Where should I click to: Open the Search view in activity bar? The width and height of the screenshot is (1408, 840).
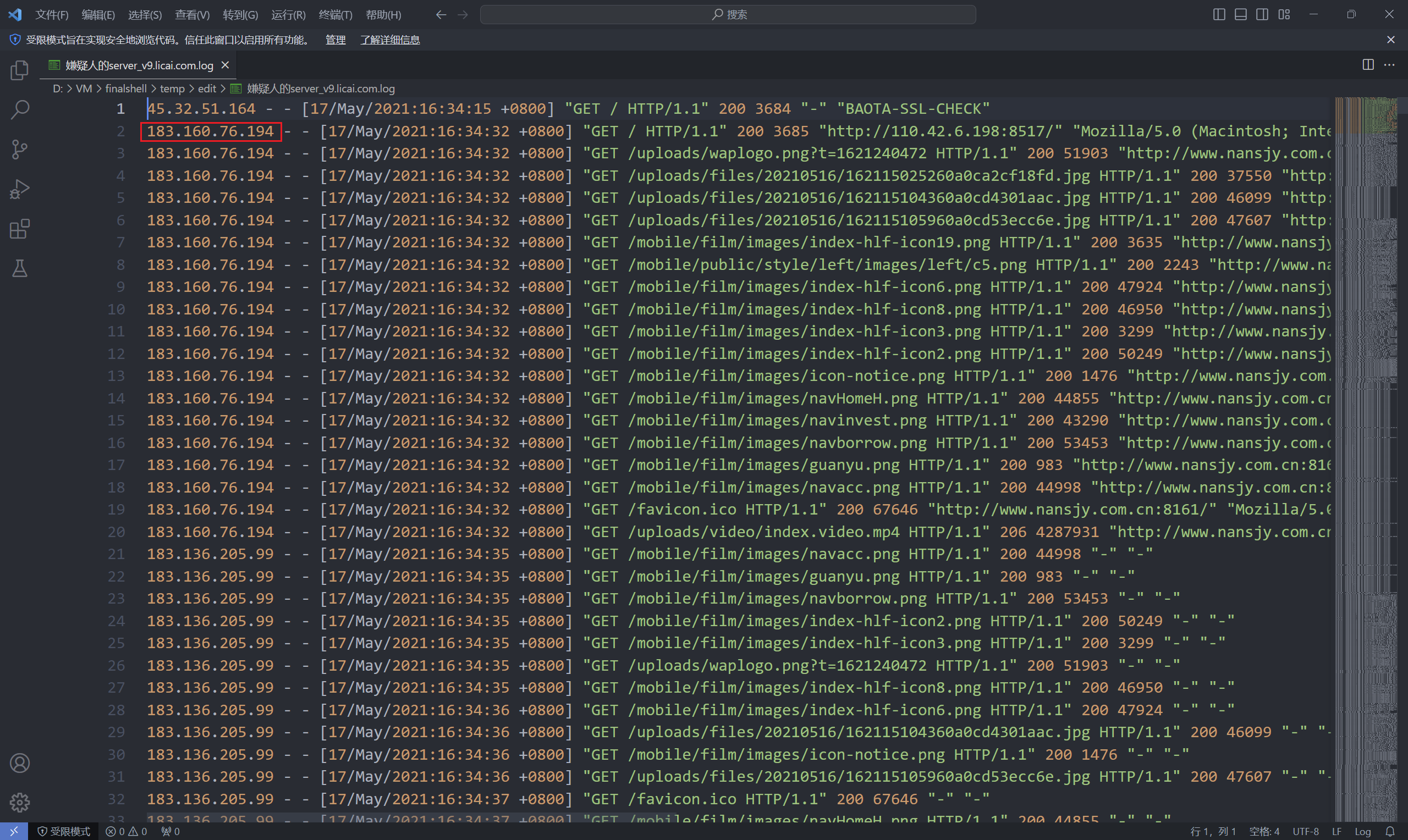(20, 110)
